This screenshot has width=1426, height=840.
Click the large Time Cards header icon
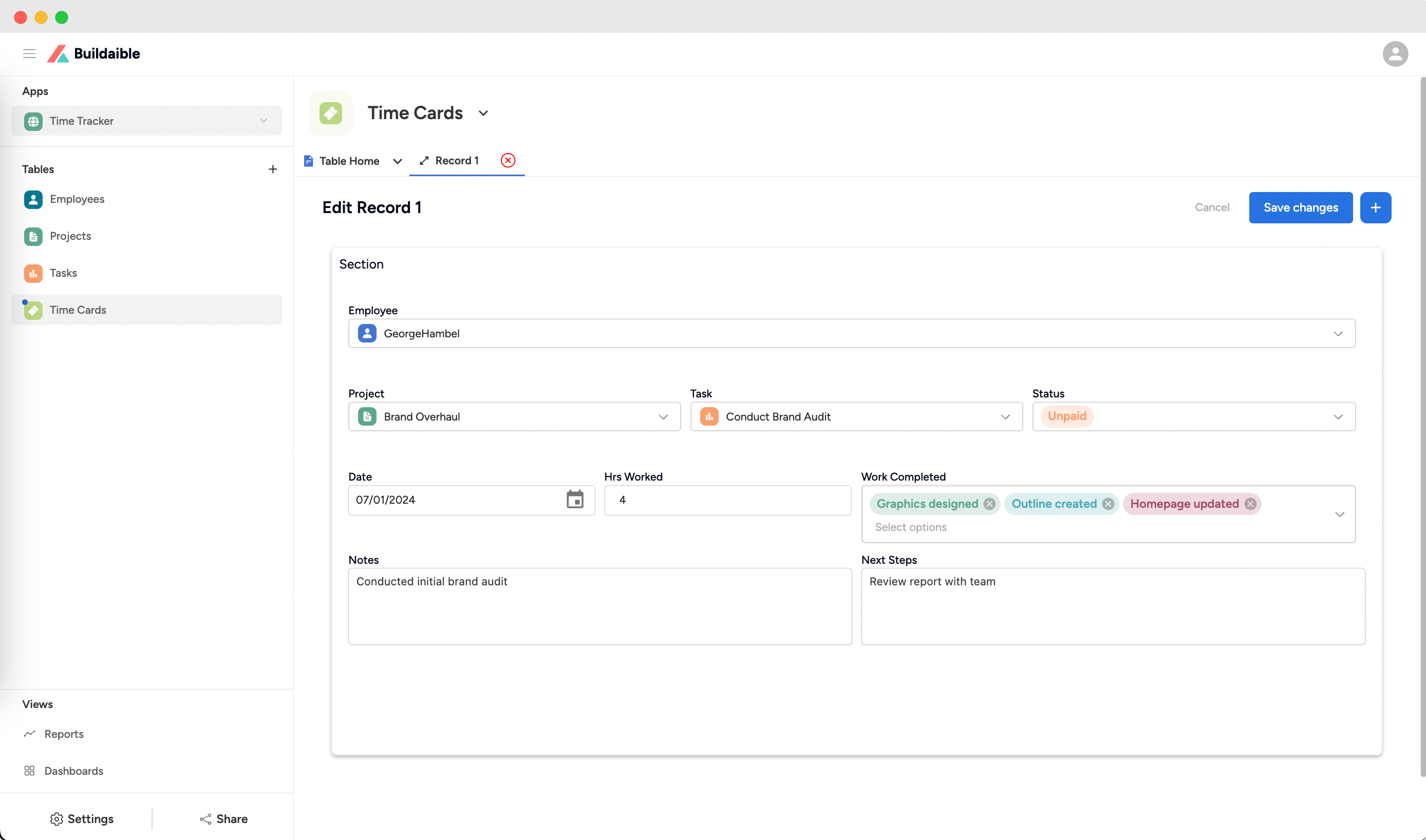pyautogui.click(x=331, y=113)
